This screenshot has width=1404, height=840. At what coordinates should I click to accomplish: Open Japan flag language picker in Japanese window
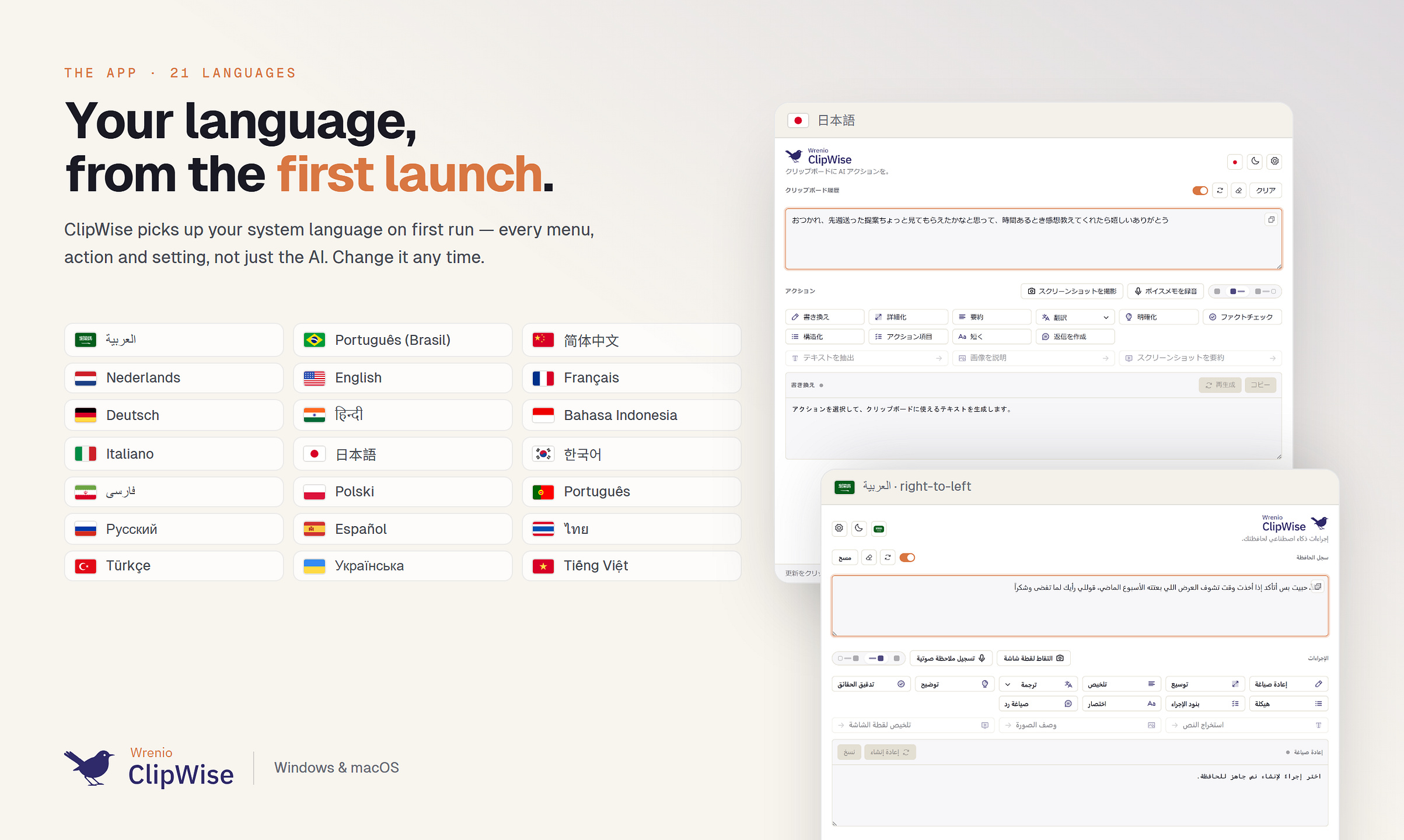coord(1235,162)
